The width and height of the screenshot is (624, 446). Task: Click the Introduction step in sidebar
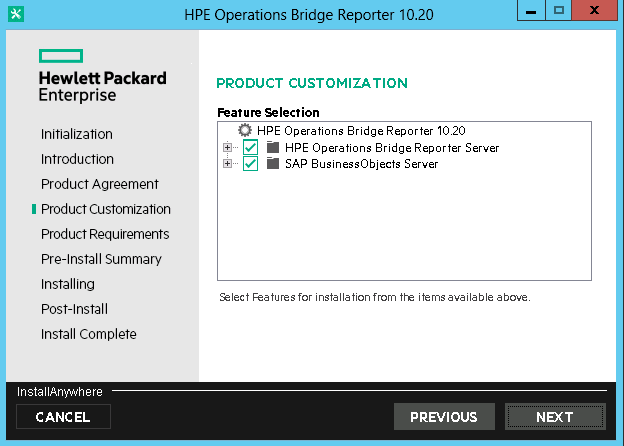[x=77, y=159]
